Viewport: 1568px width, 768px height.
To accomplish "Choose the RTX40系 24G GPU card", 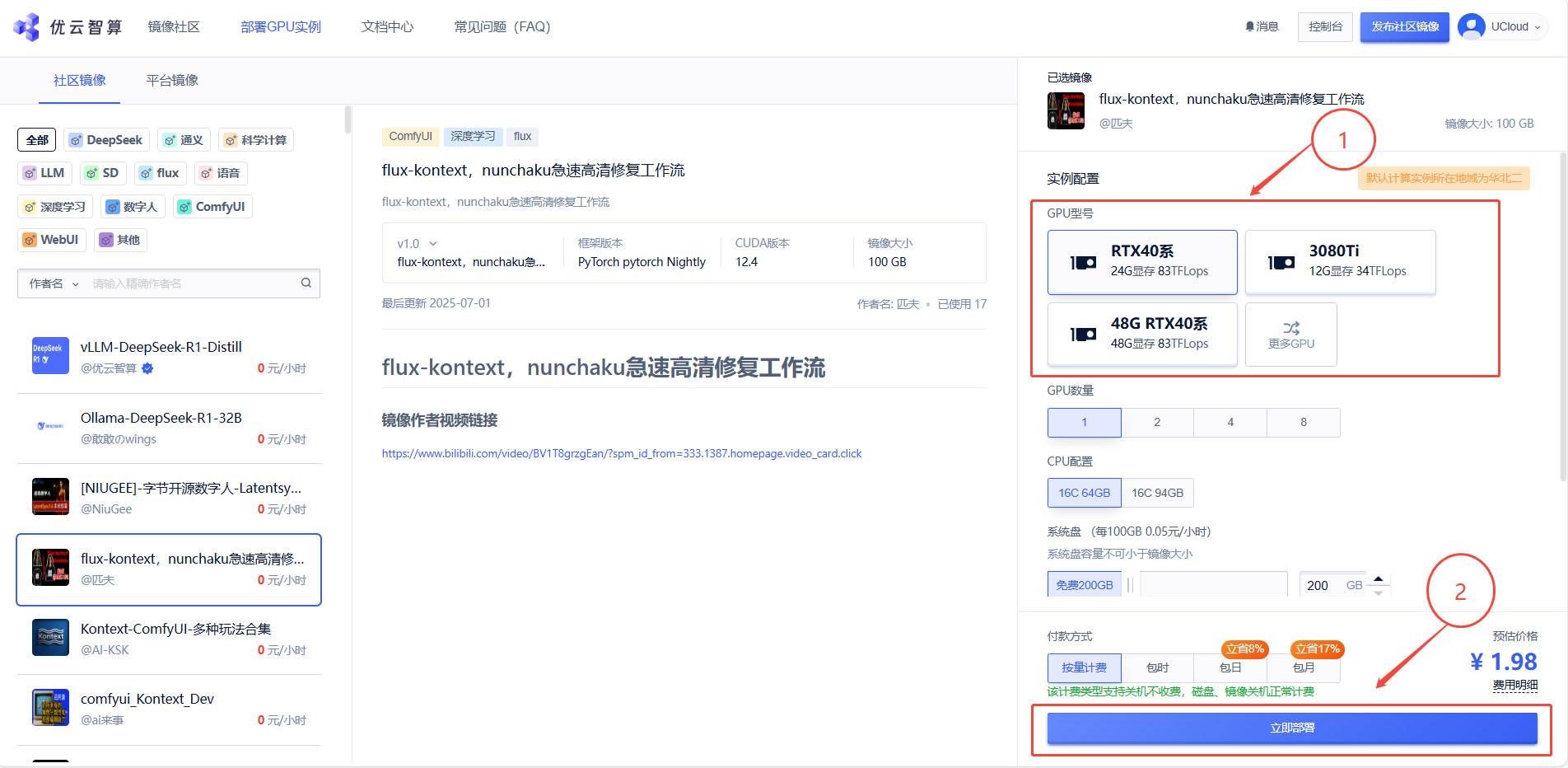I will coord(1142,262).
